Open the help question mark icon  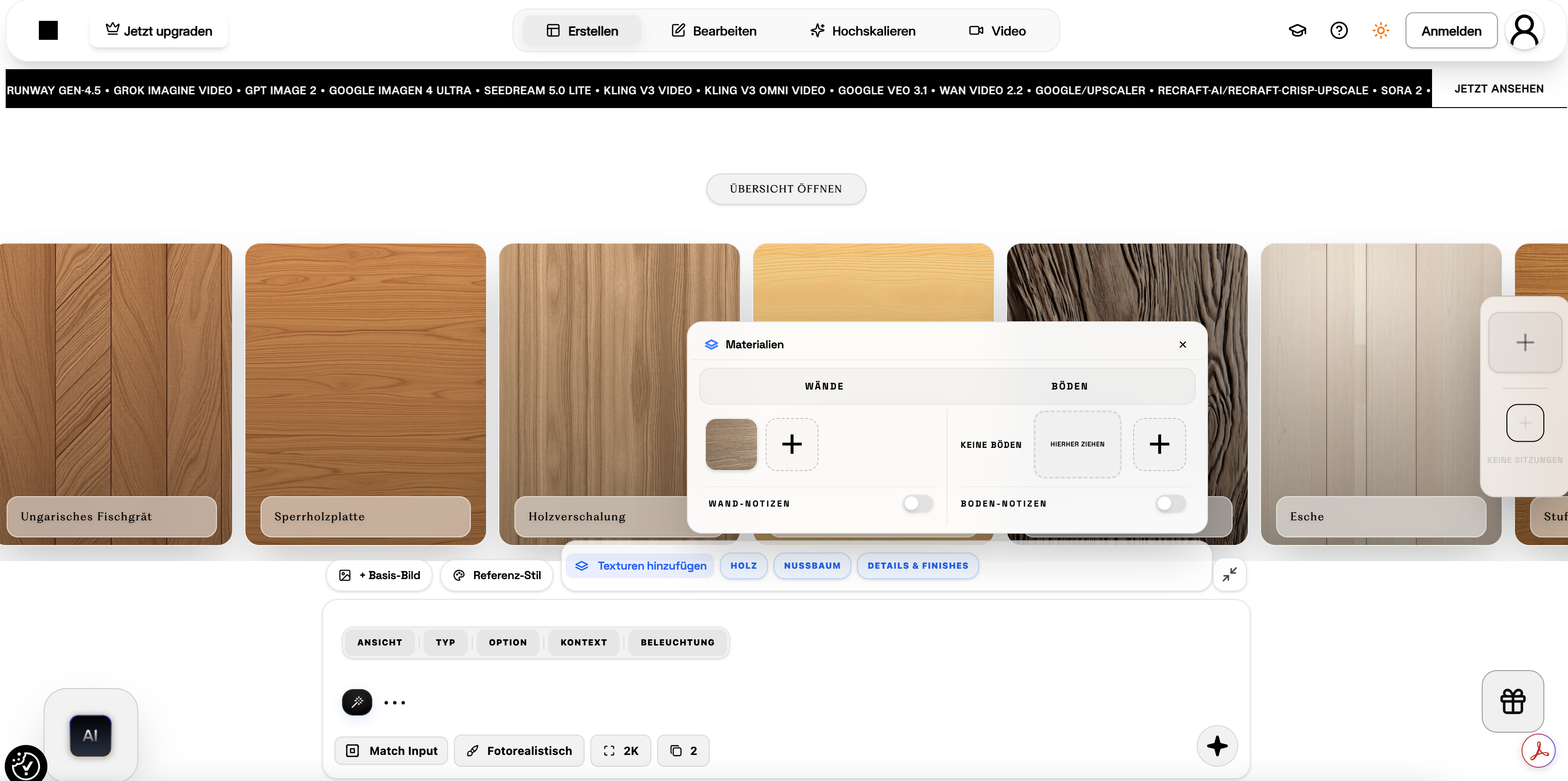pos(1339,30)
